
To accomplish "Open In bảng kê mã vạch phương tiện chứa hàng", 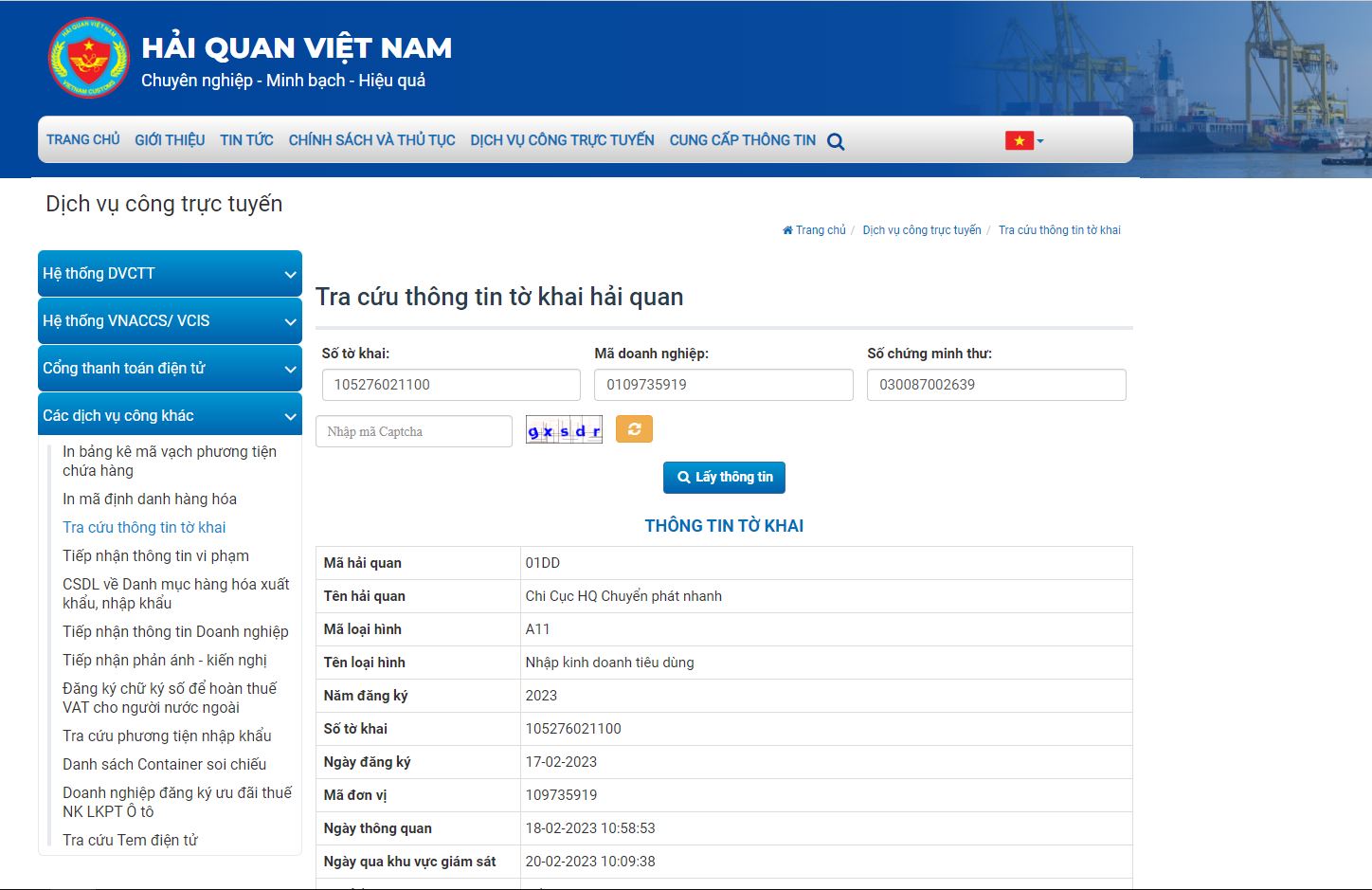I will (170, 461).
